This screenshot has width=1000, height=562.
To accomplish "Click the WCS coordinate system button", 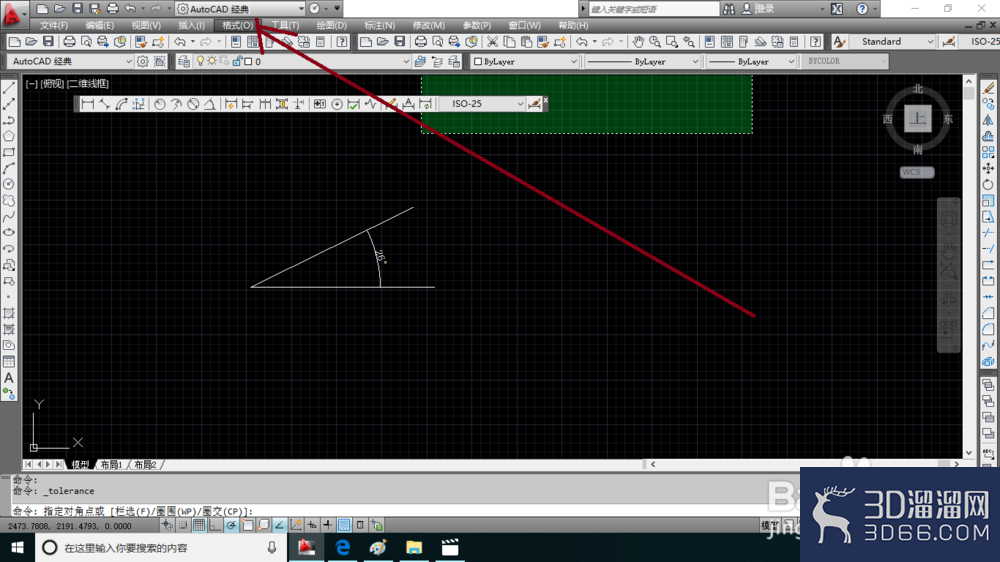I will 916,172.
